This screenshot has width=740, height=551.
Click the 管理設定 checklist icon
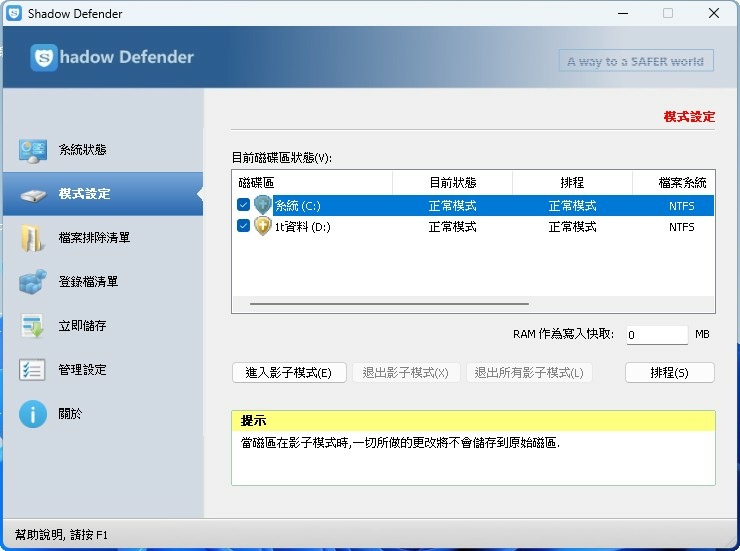pos(32,370)
